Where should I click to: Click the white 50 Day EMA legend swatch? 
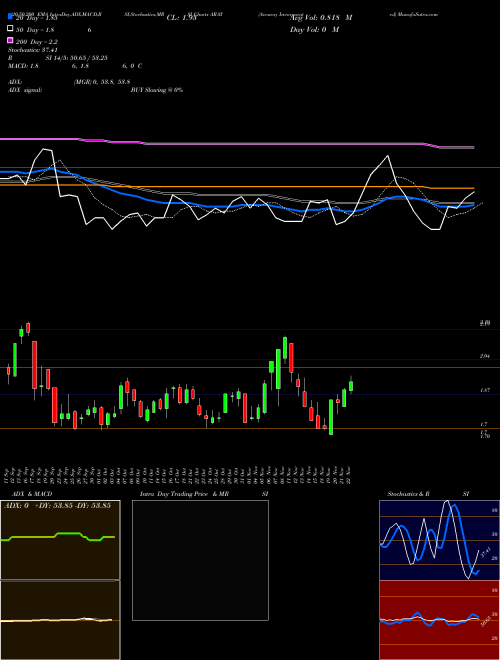coord(10,29)
